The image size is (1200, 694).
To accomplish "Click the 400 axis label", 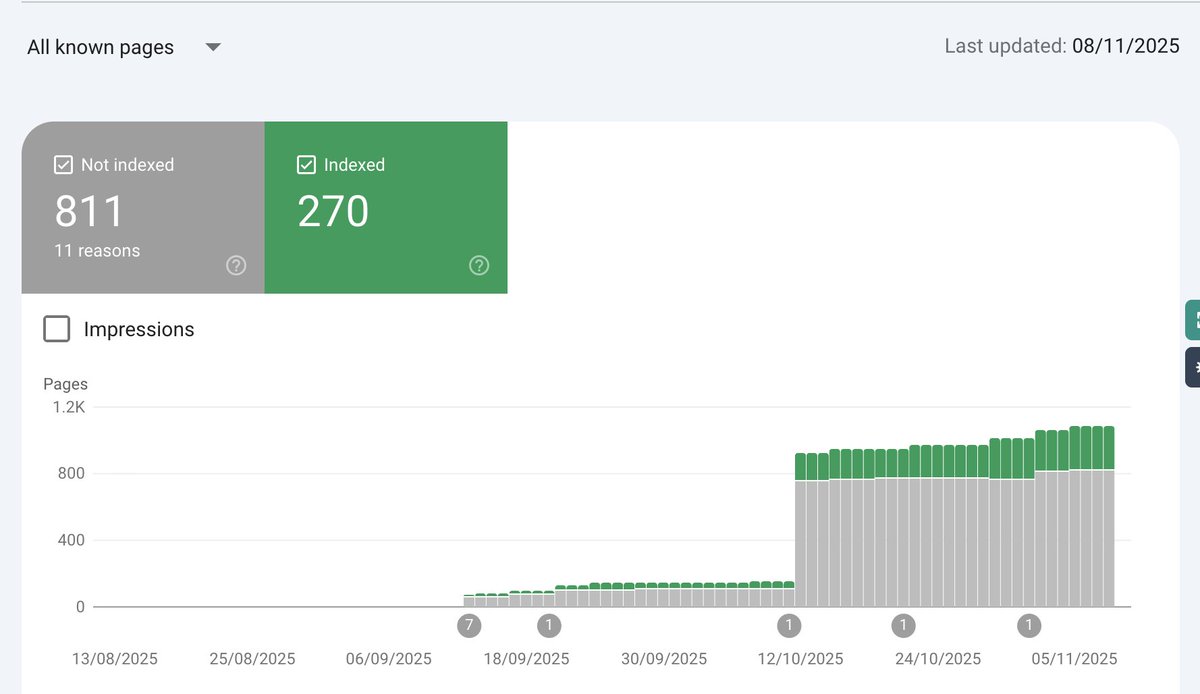I will [73, 540].
